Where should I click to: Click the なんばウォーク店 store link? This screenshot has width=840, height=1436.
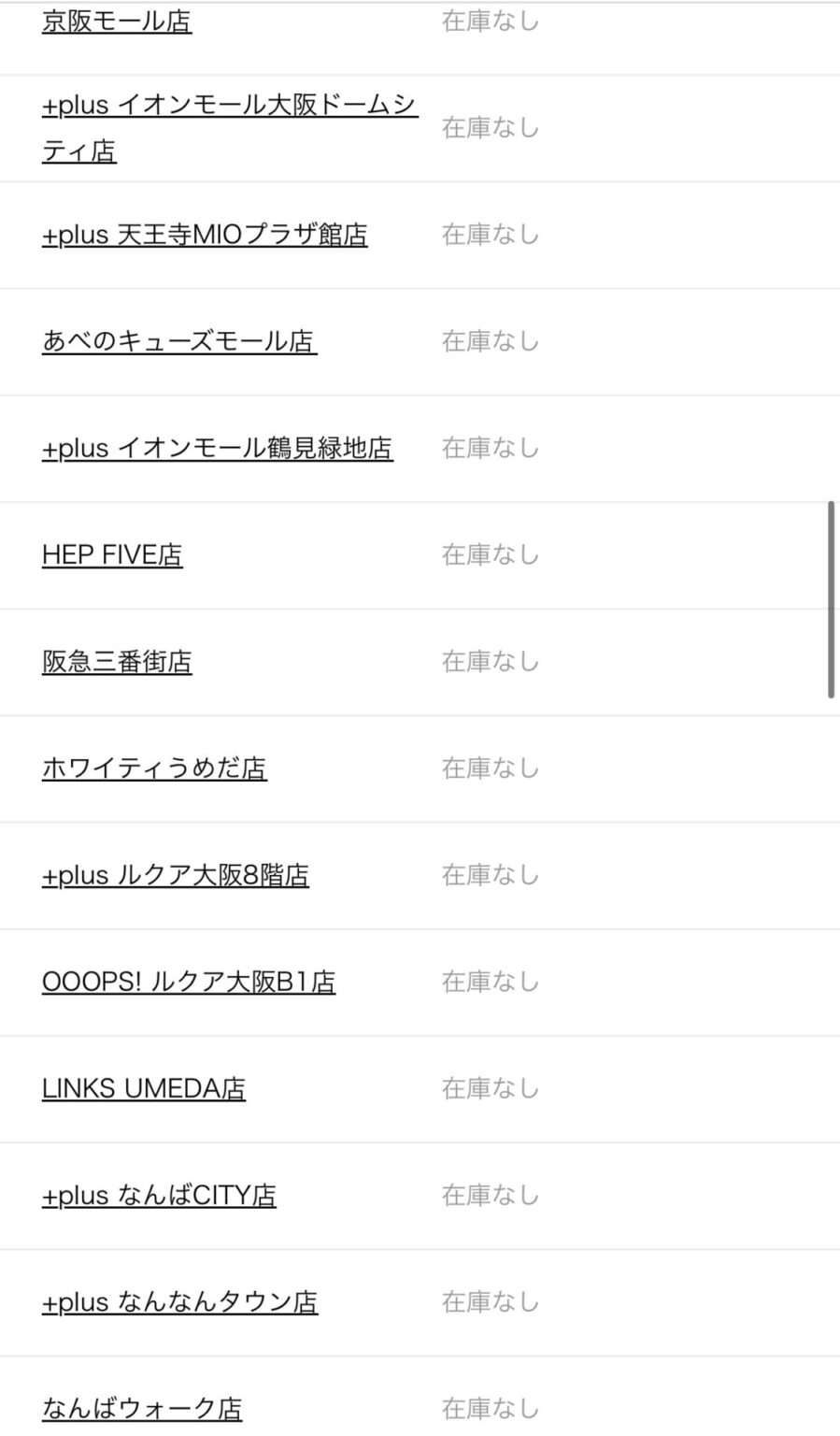(x=142, y=1408)
